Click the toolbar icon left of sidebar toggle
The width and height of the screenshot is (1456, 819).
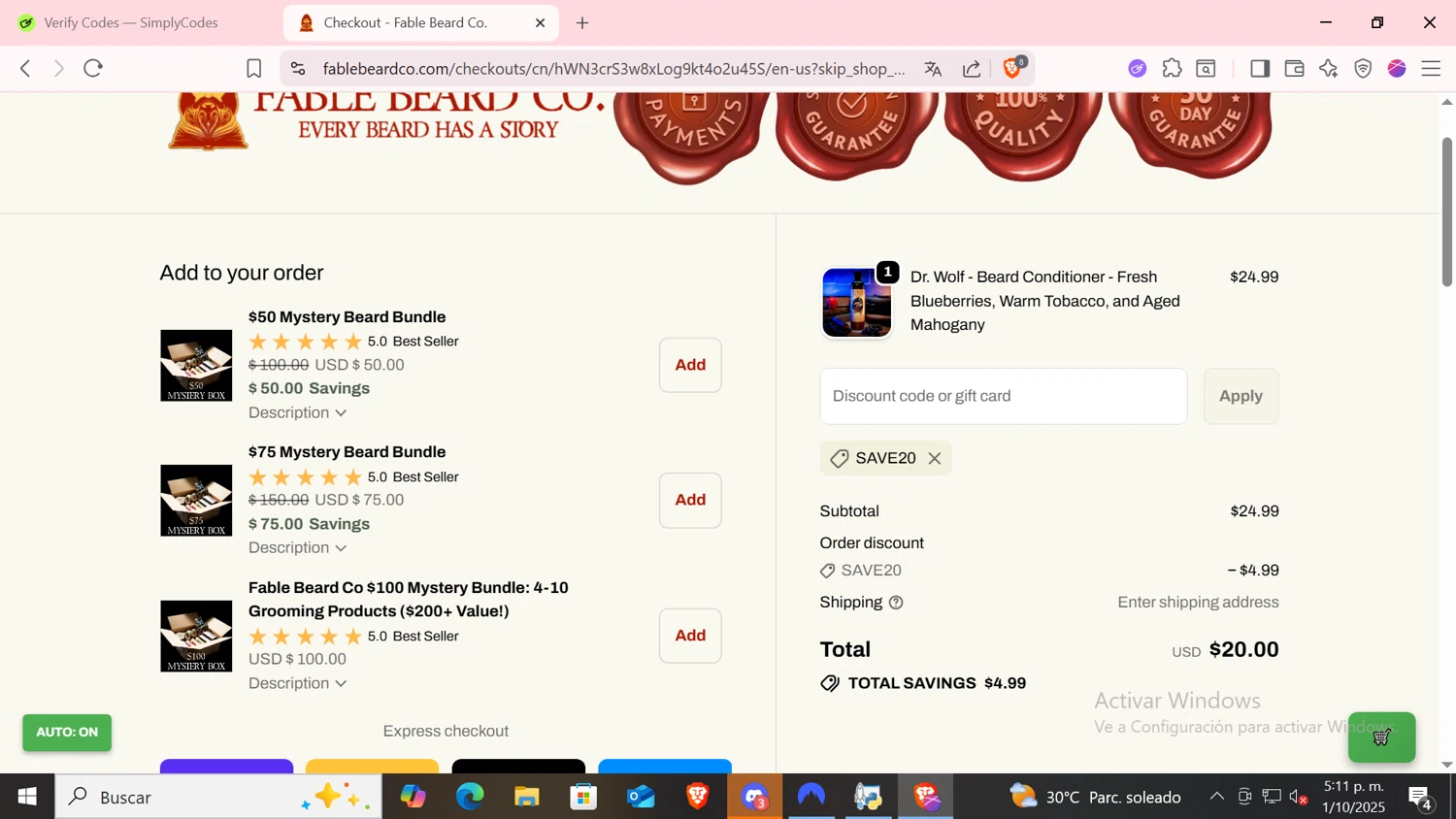1206,68
